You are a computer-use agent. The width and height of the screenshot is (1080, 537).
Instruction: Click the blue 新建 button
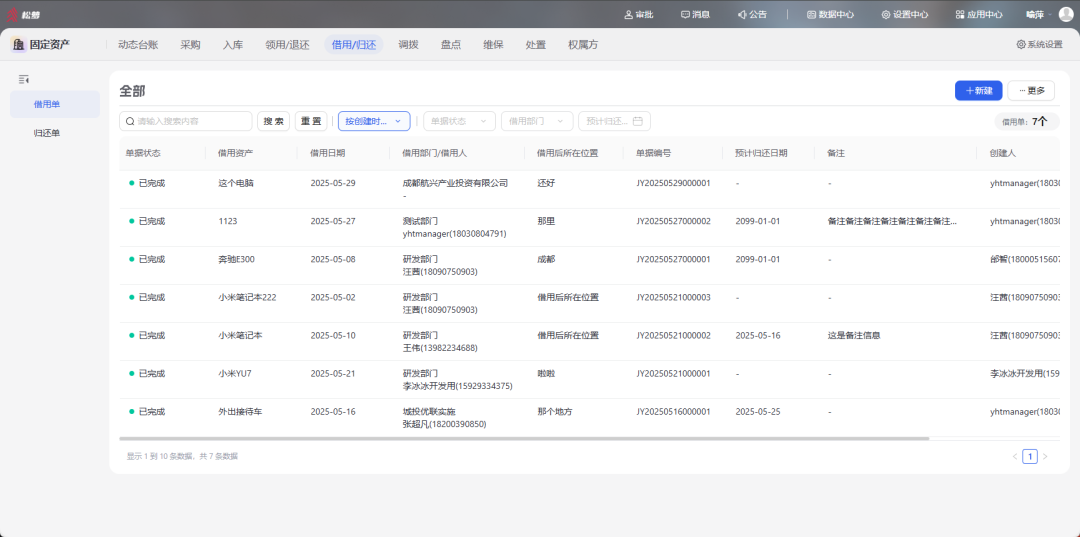978,91
